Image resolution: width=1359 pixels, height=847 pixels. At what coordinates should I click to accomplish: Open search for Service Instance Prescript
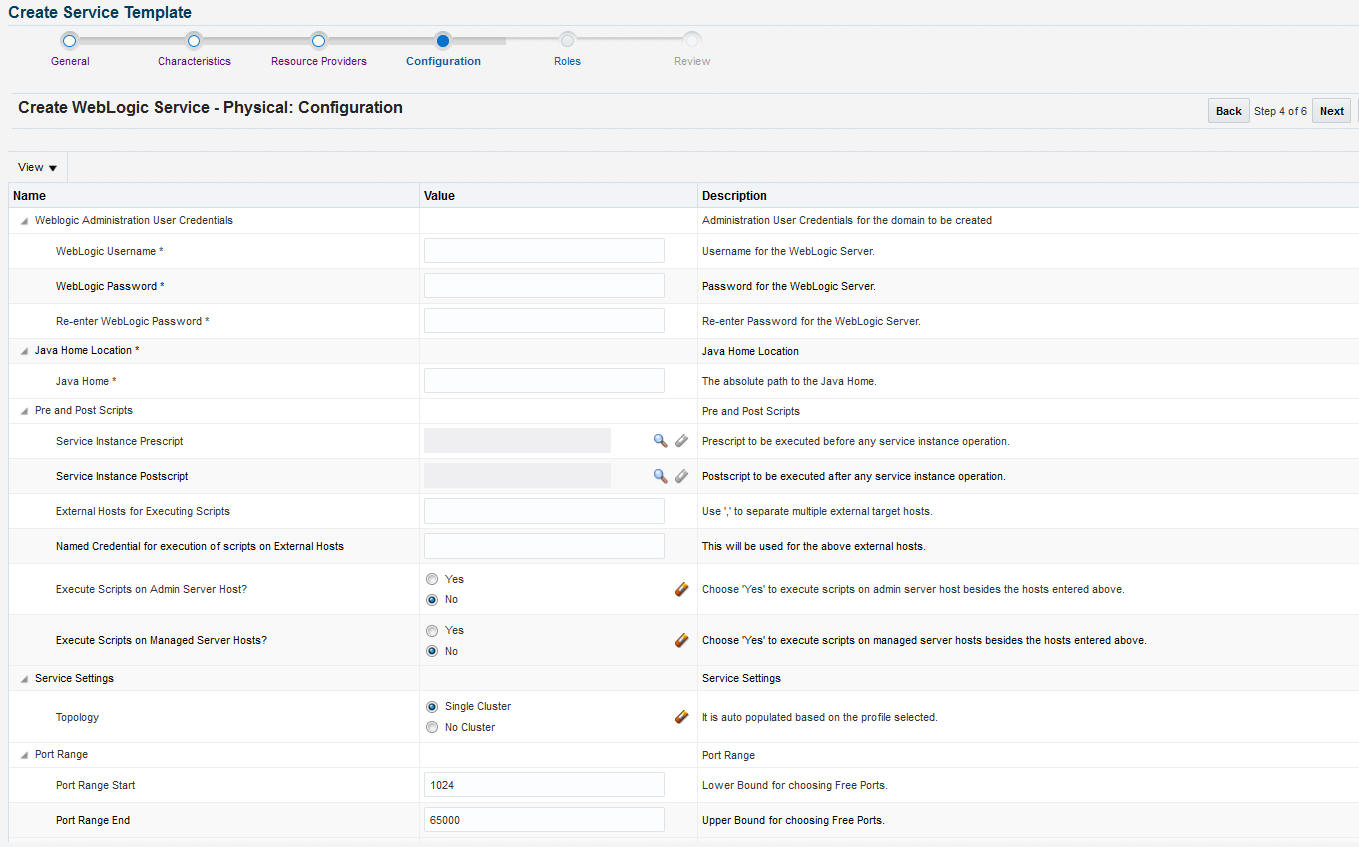click(x=660, y=441)
